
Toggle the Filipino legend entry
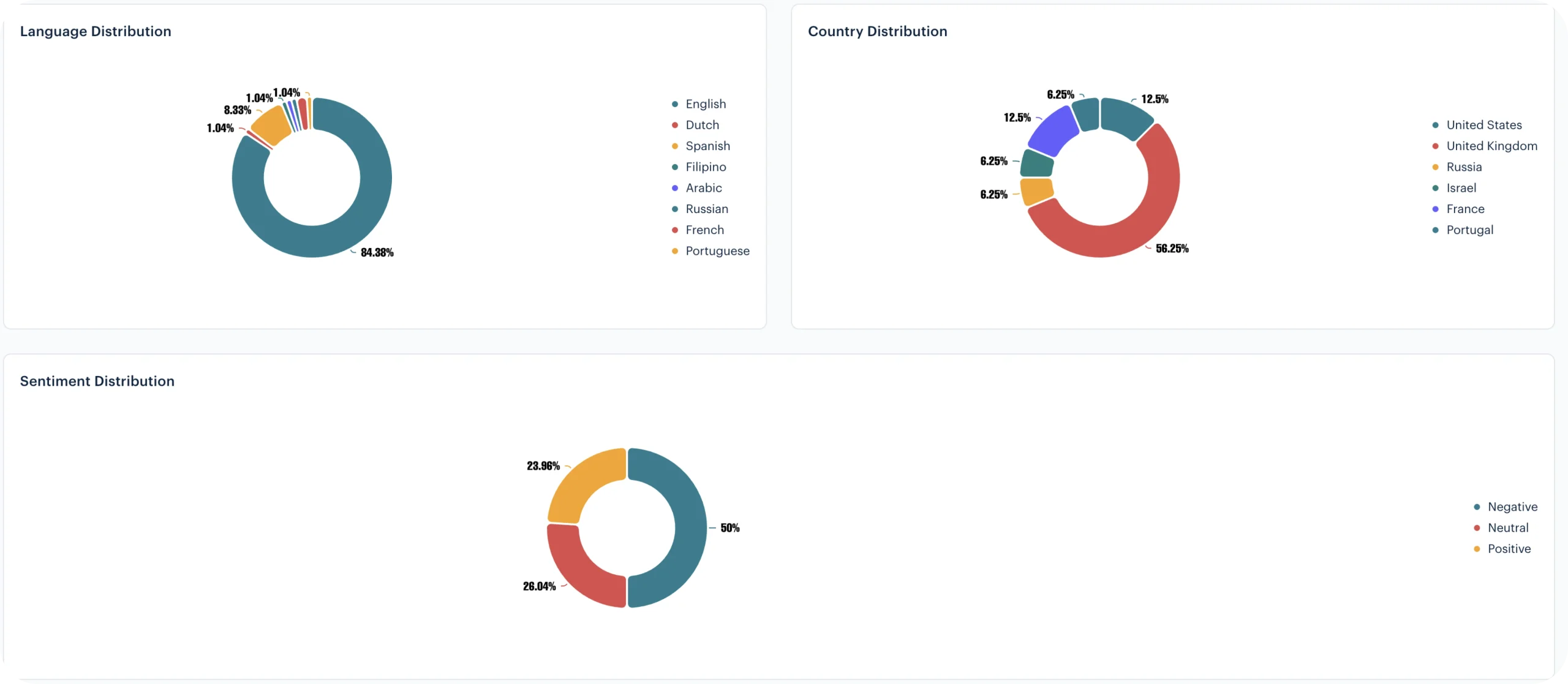tap(699, 167)
